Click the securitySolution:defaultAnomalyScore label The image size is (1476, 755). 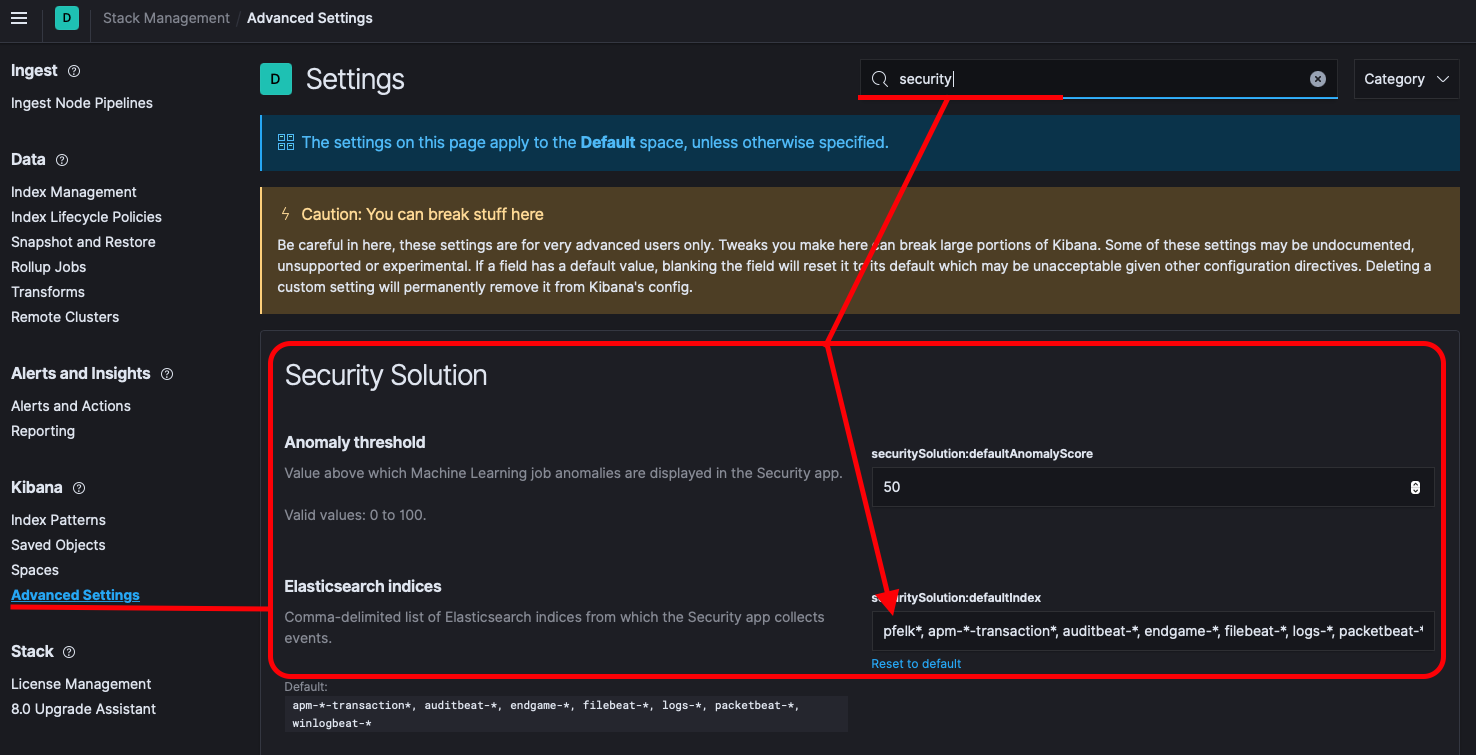pyautogui.click(x=982, y=454)
